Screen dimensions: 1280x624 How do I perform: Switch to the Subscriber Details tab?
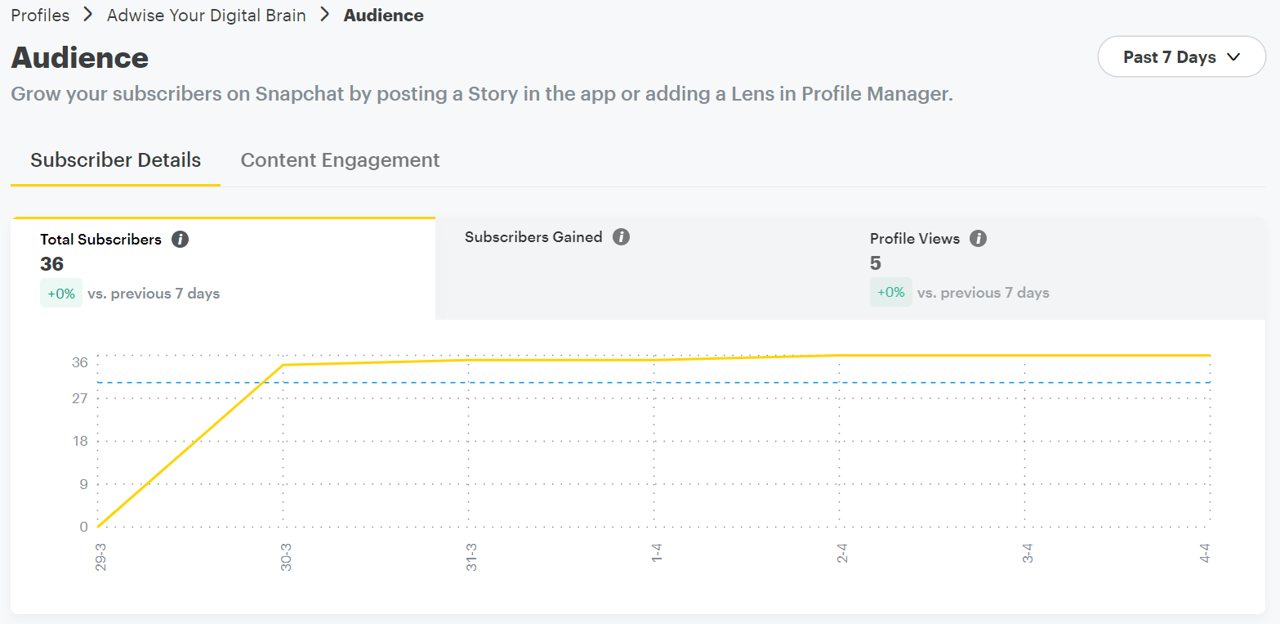tap(115, 160)
